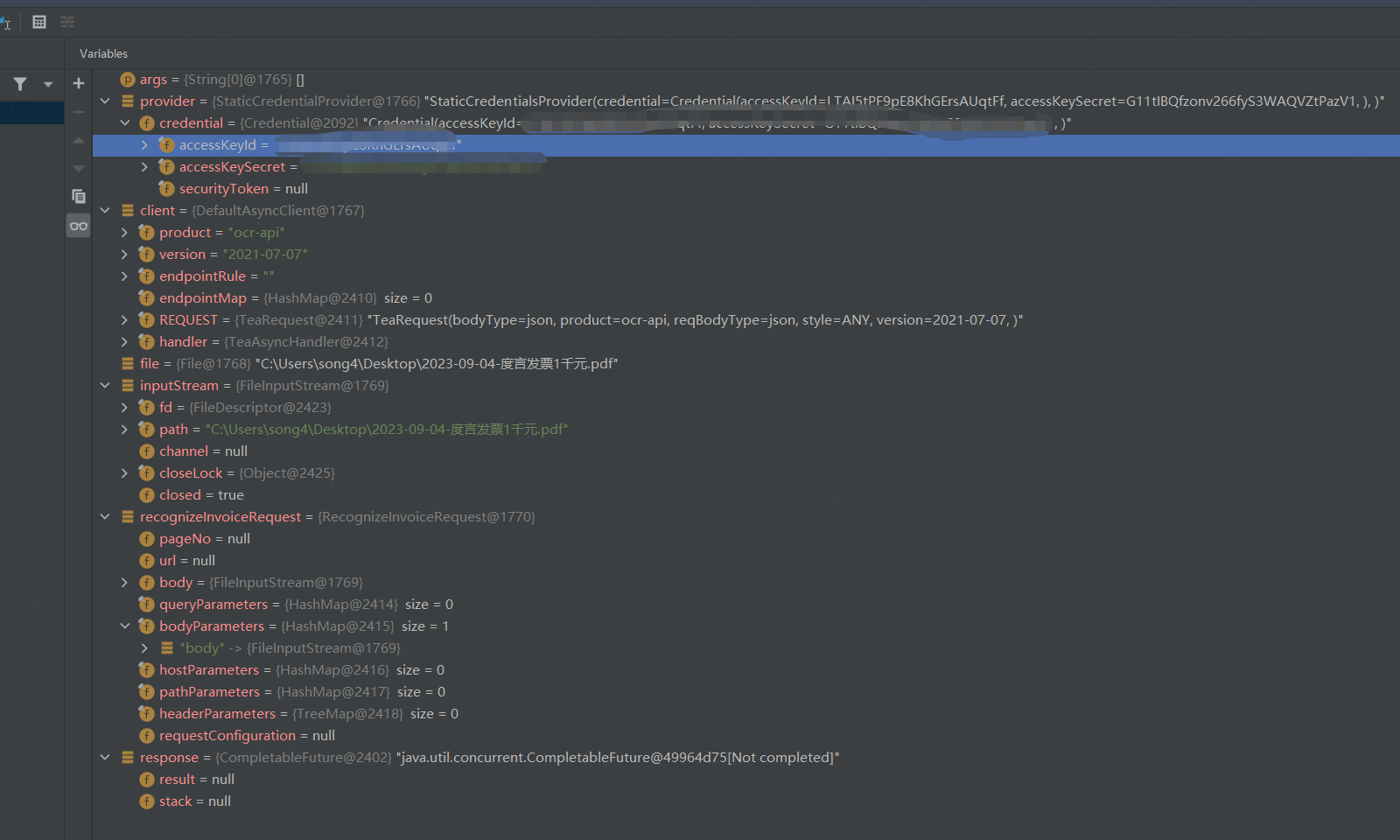1400x840 pixels.
Task: Click the field icon beside securityToken
Action: pyautogui.click(x=166, y=189)
